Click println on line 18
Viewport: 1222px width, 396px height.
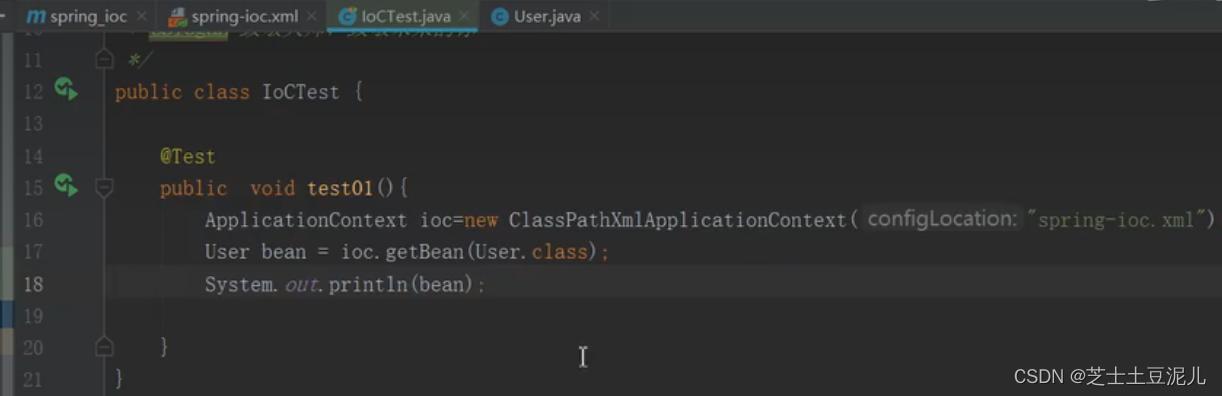[x=368, y=285]
